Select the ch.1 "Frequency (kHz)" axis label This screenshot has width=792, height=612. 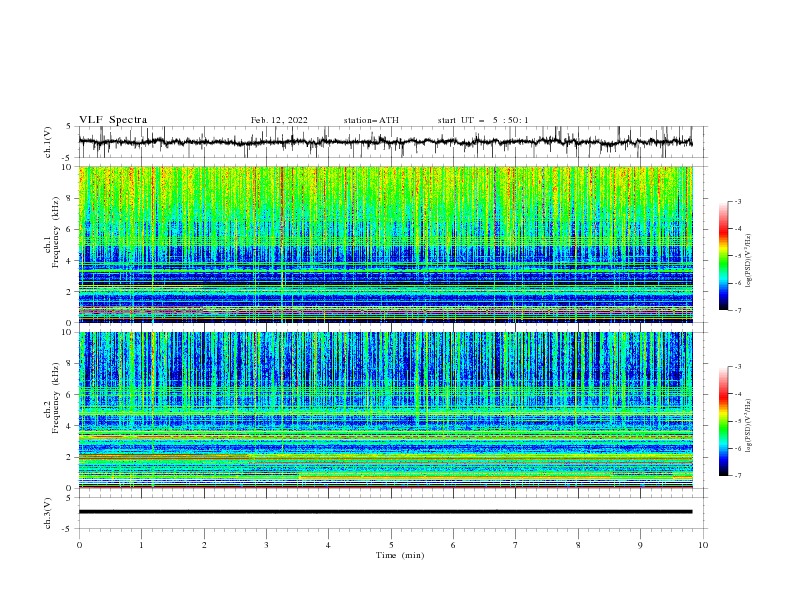click(56, 233)
